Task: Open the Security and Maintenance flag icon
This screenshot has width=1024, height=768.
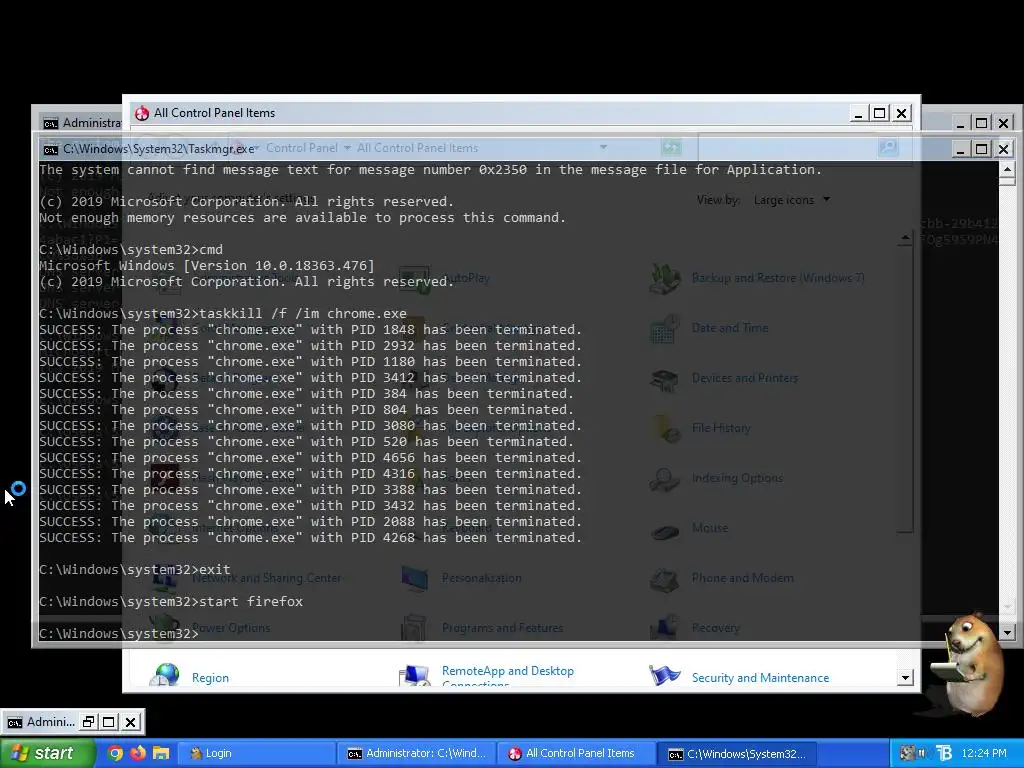Action: (x=665, y=675)
